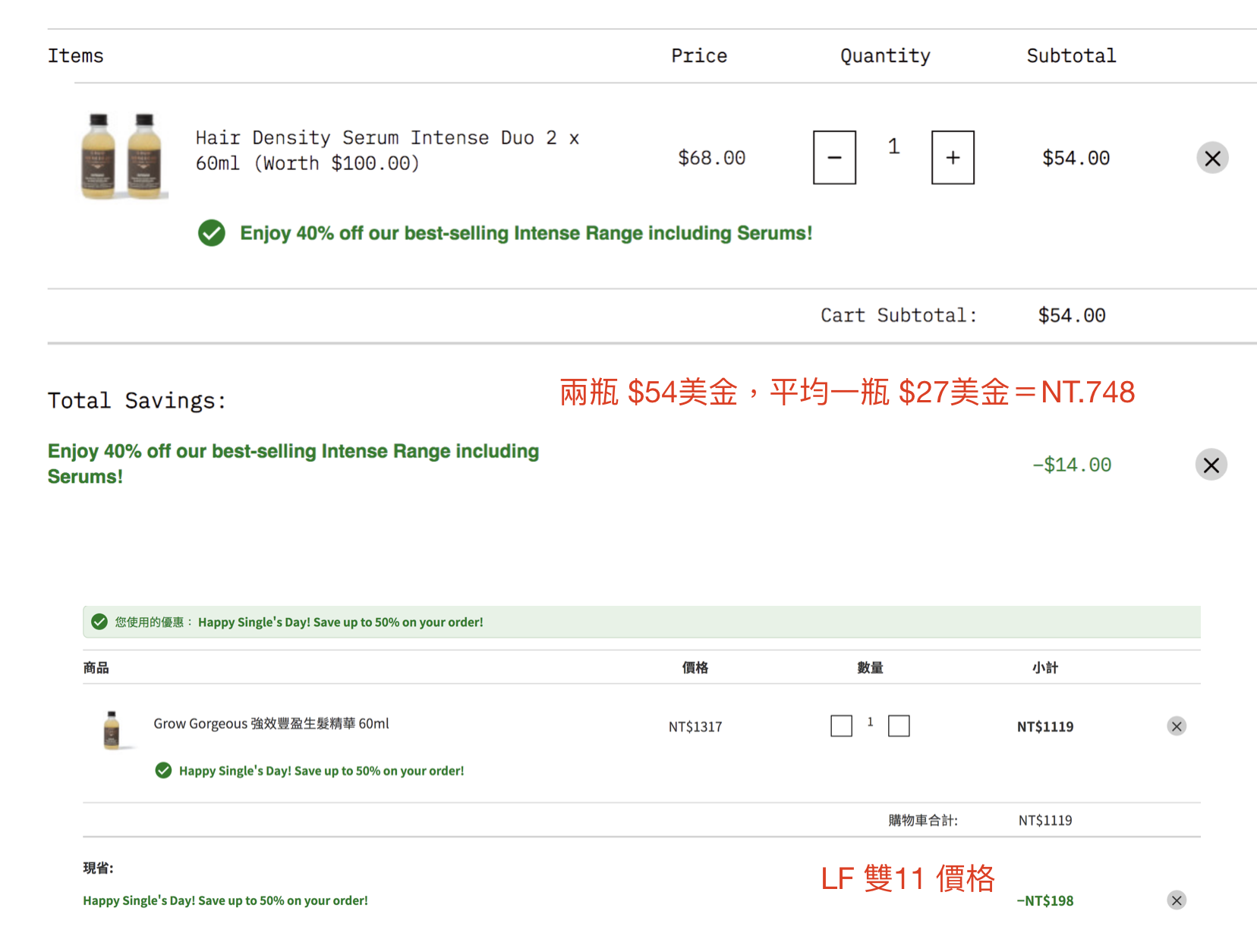Click the $68.00 price value
The width and height of the screenshot is (1257, 952).
click(711, 158)
